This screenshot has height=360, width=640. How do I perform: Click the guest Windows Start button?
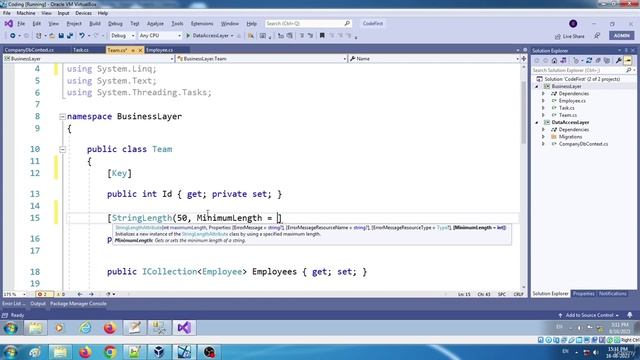(11, 328)
